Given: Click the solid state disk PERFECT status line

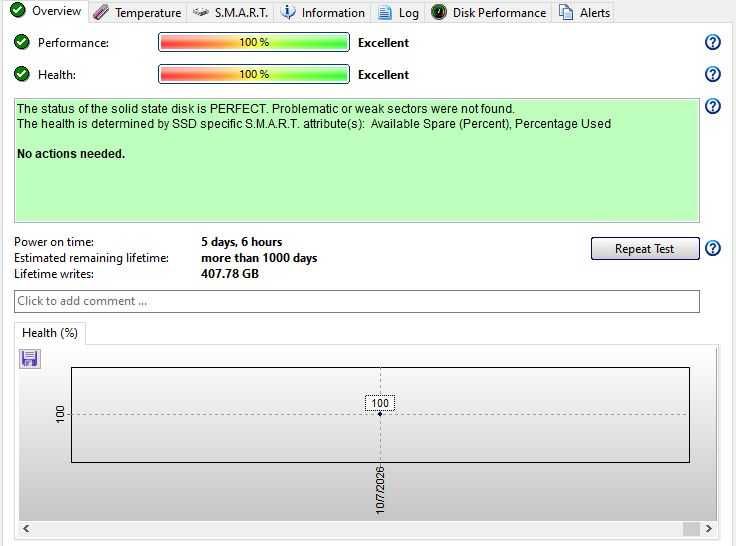Looking at the screenshot, I should [x=266, y=109].
